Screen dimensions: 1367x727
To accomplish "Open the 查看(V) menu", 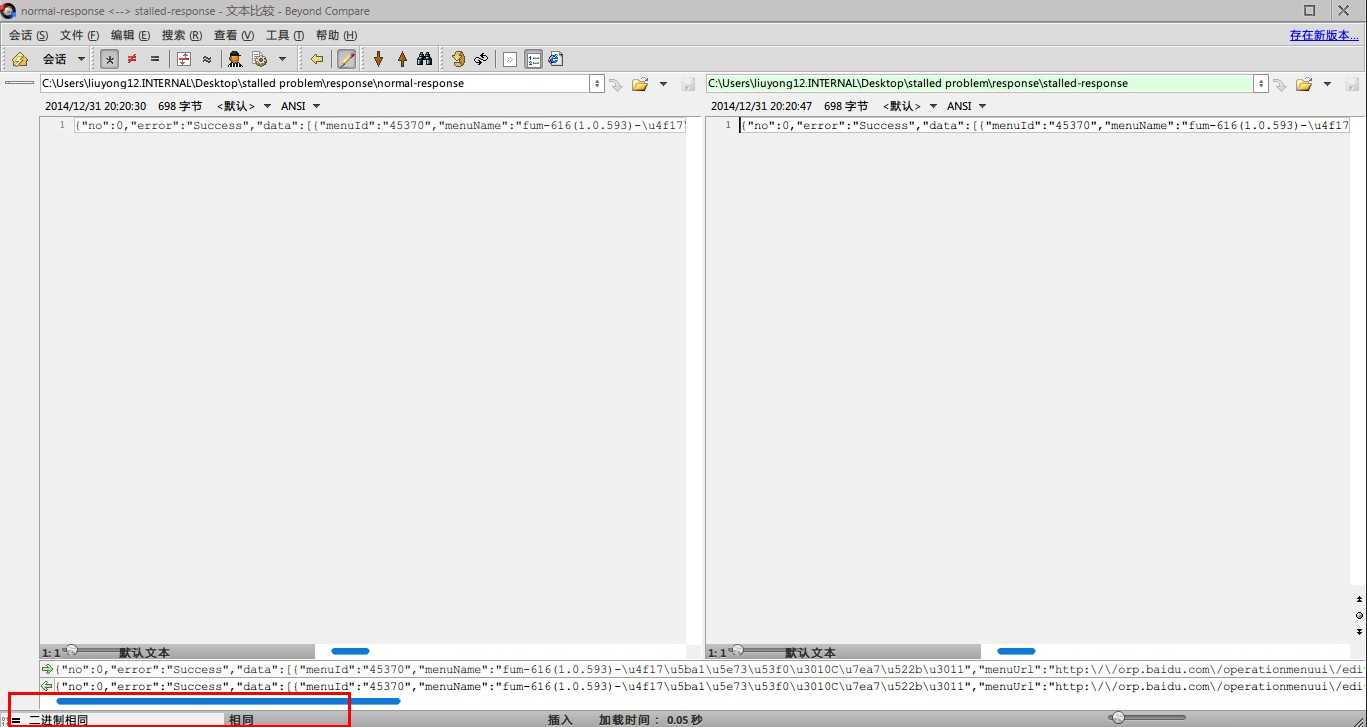I will (233, 35).
